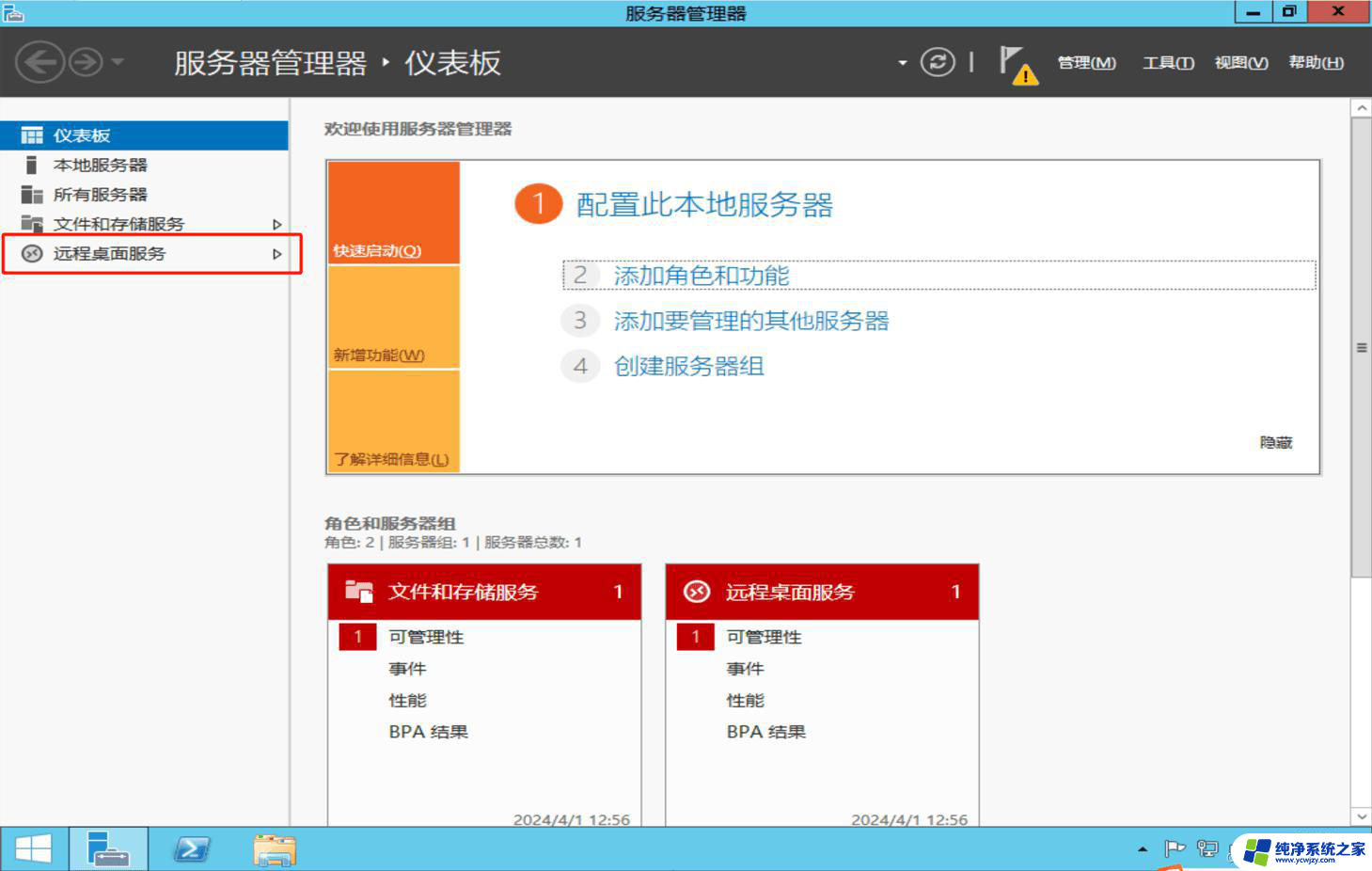Click the step 3 number circle
The image size is (1372, 871).
click(580, 321)
